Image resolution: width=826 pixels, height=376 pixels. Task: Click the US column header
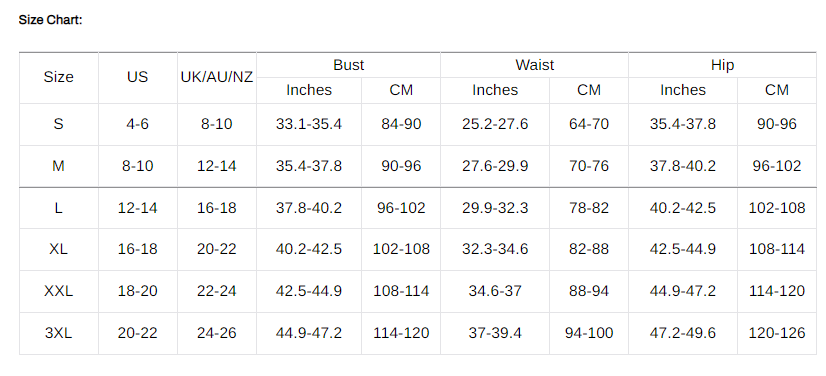pos(137,77)
